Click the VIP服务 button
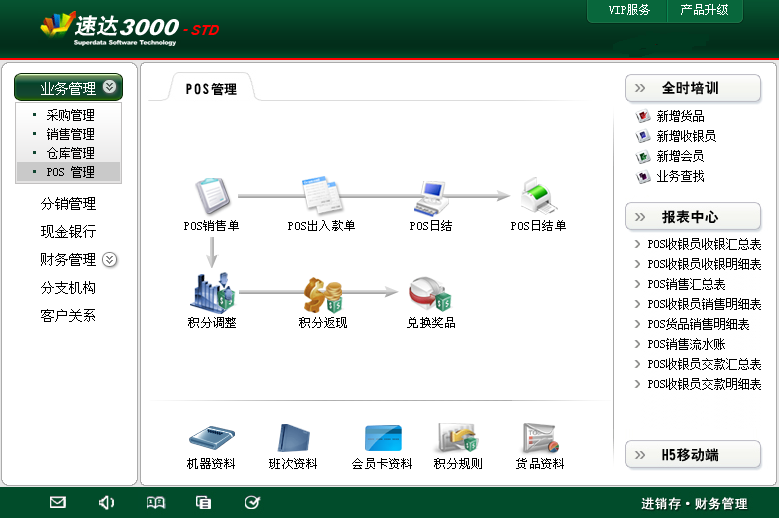The height and width of the screenshot is (518, 779). click(629, 10)
